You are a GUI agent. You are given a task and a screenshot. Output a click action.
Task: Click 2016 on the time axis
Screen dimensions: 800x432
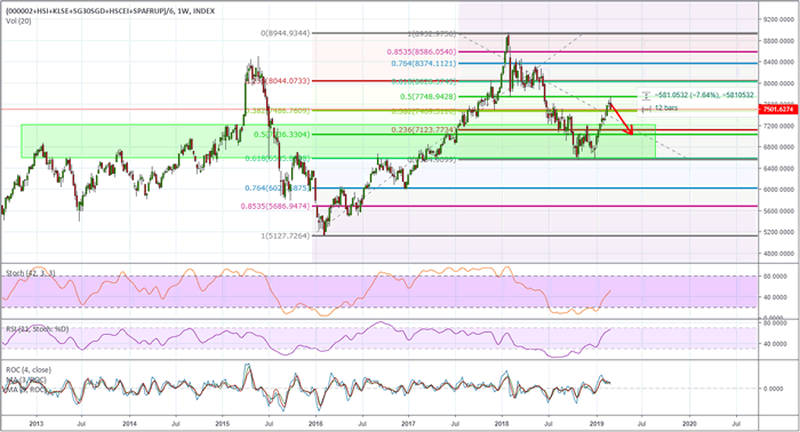pyautogui.click(x=315, y=424)
